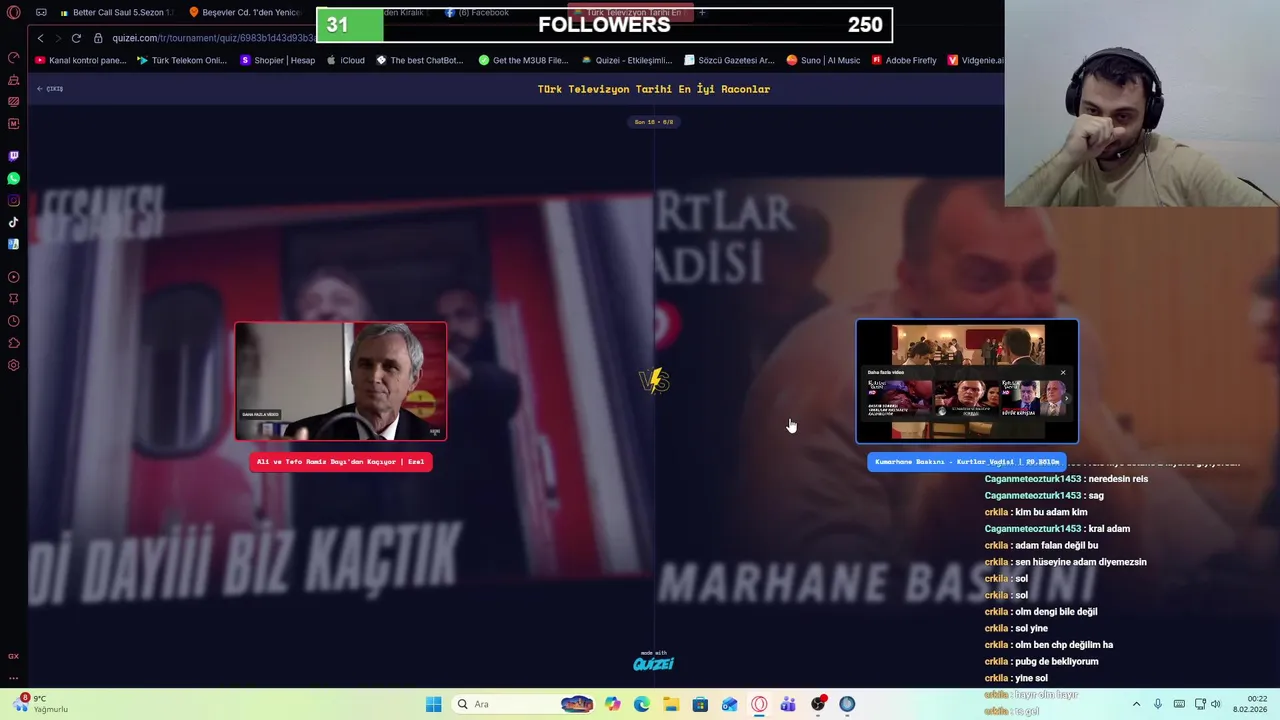Click the Quizei logo at page bottom

pyautogui.click(x=654, y=663)
